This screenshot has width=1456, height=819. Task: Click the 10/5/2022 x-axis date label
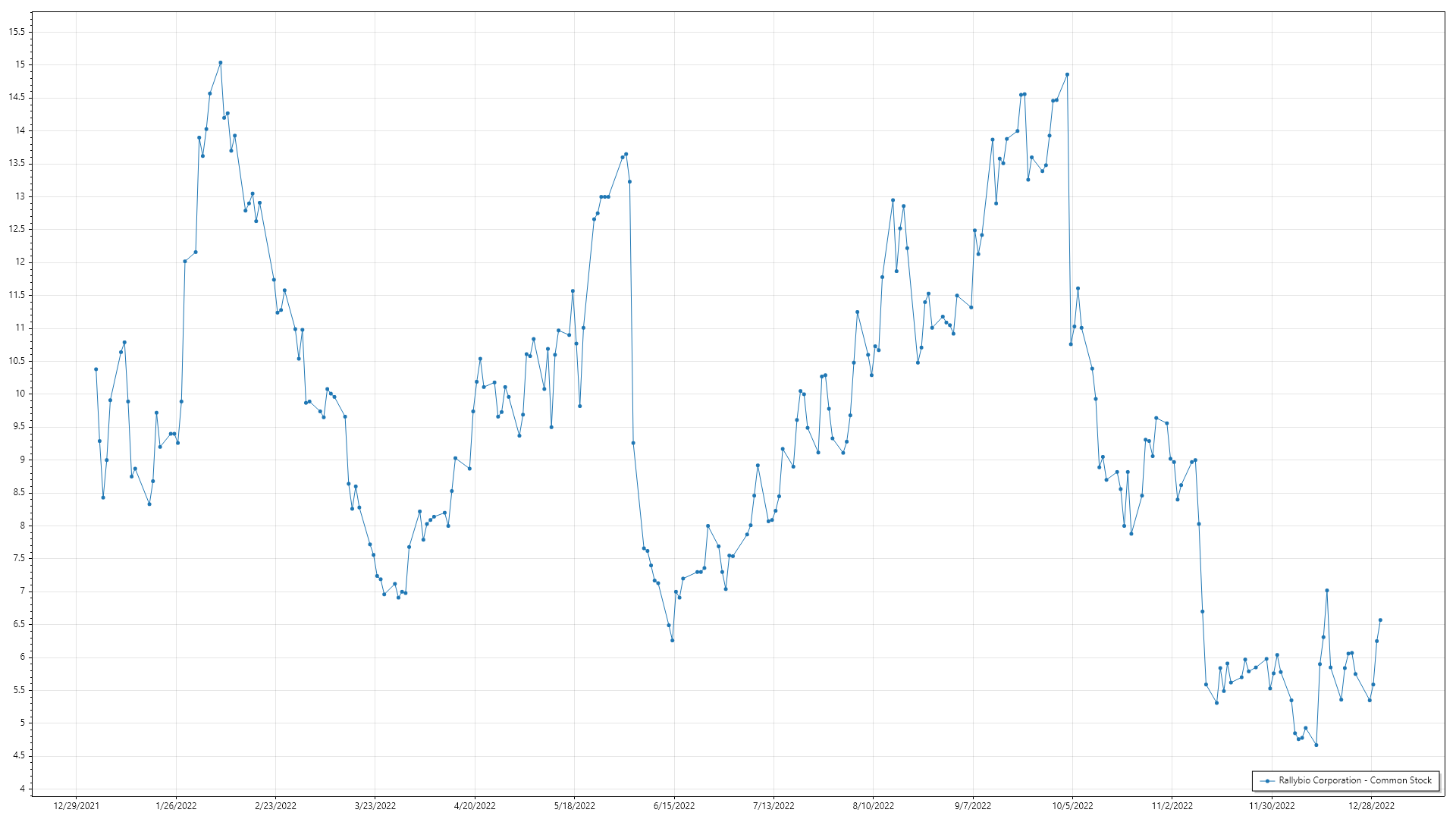[1072, 805]
